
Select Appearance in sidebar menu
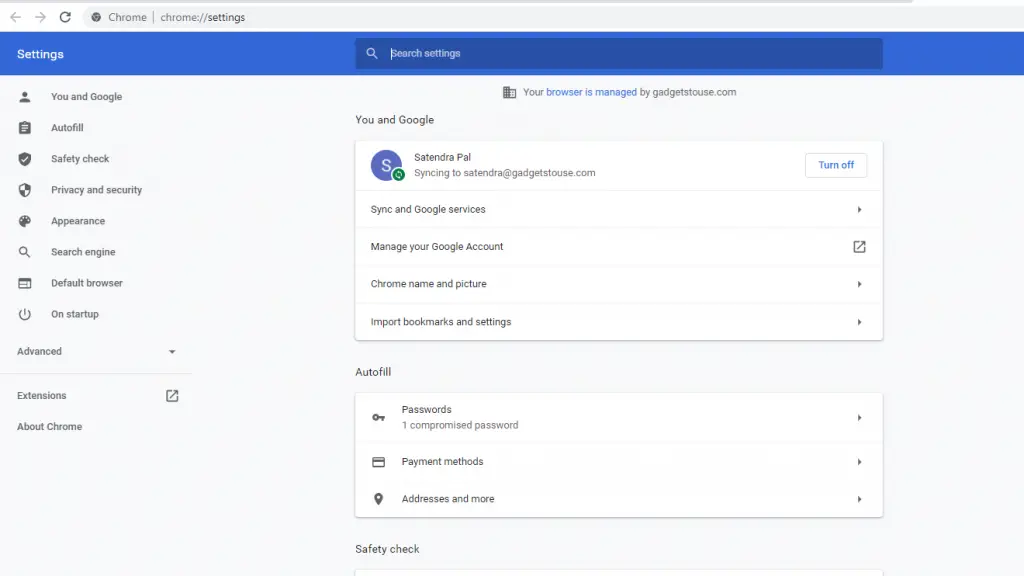coord(78,221)
